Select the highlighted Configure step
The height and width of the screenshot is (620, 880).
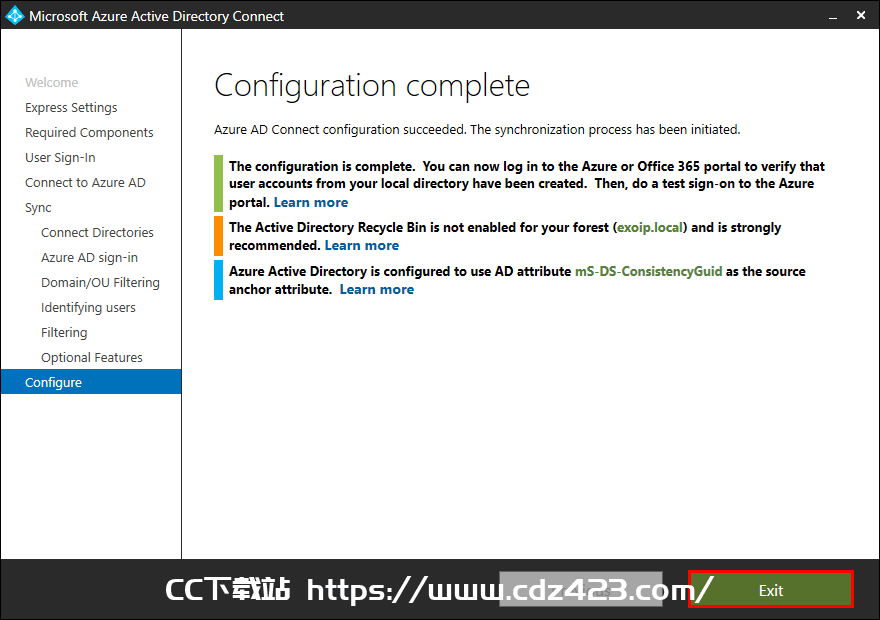[x=91, y=382]
